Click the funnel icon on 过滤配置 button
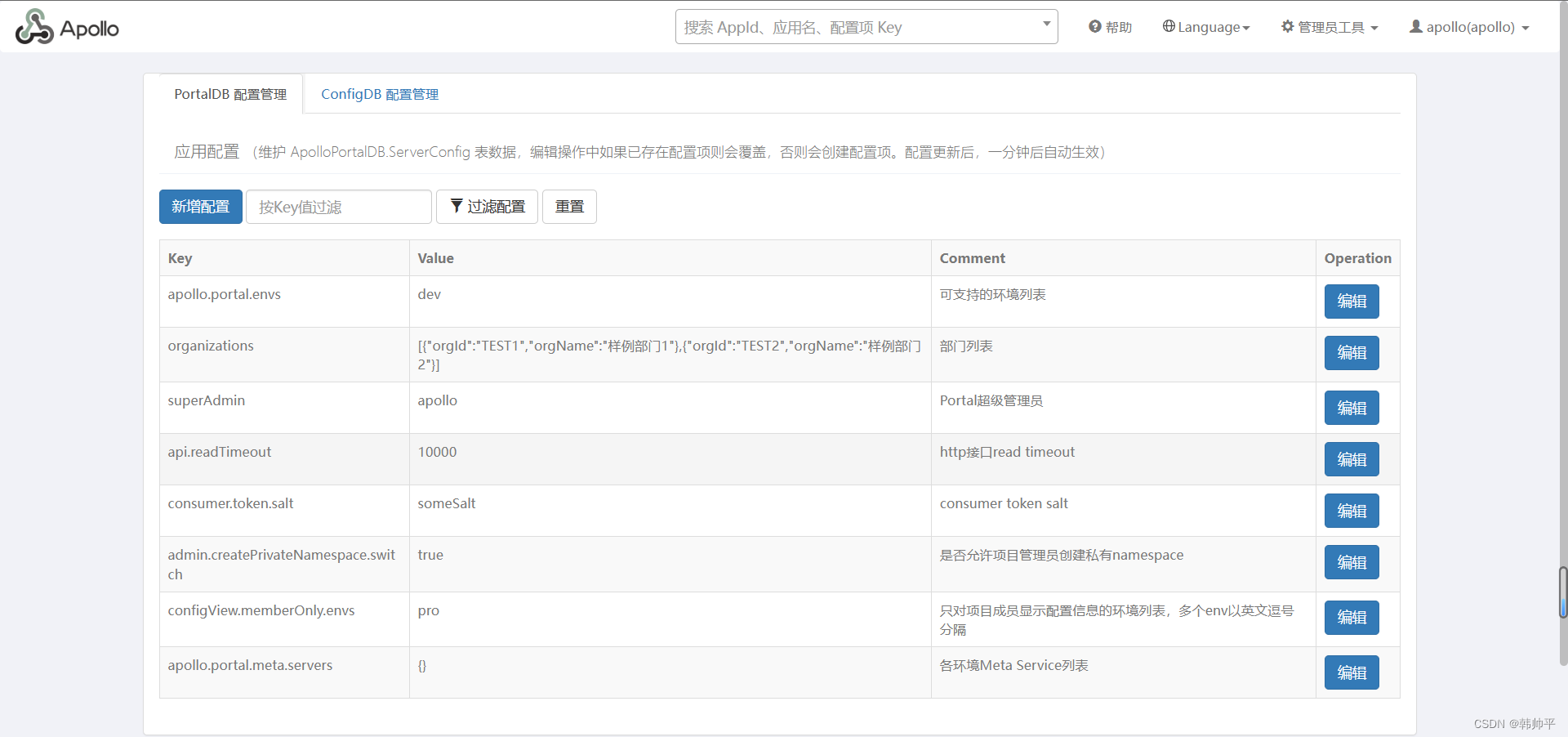Screen dimensions: 1568x737 [x=457, y=207]
